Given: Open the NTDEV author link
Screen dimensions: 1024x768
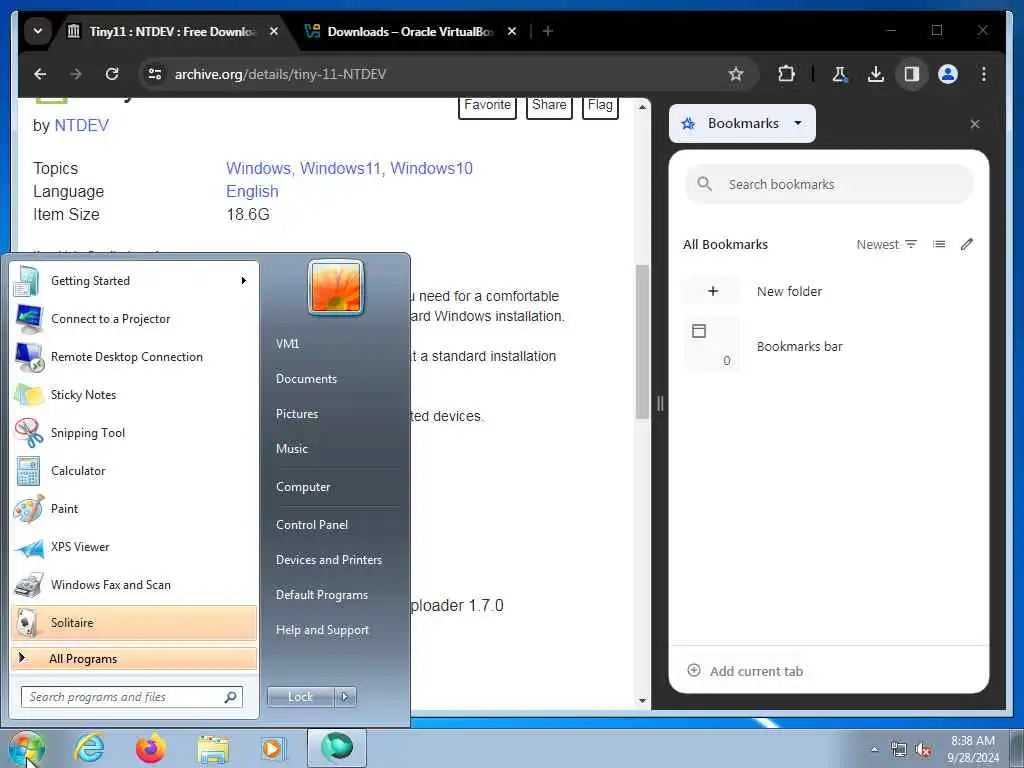Looking at the screenshot, I should coord(82,125).
